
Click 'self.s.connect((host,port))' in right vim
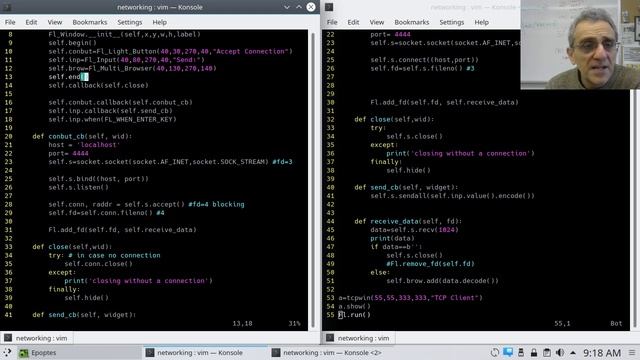point(424,60)
